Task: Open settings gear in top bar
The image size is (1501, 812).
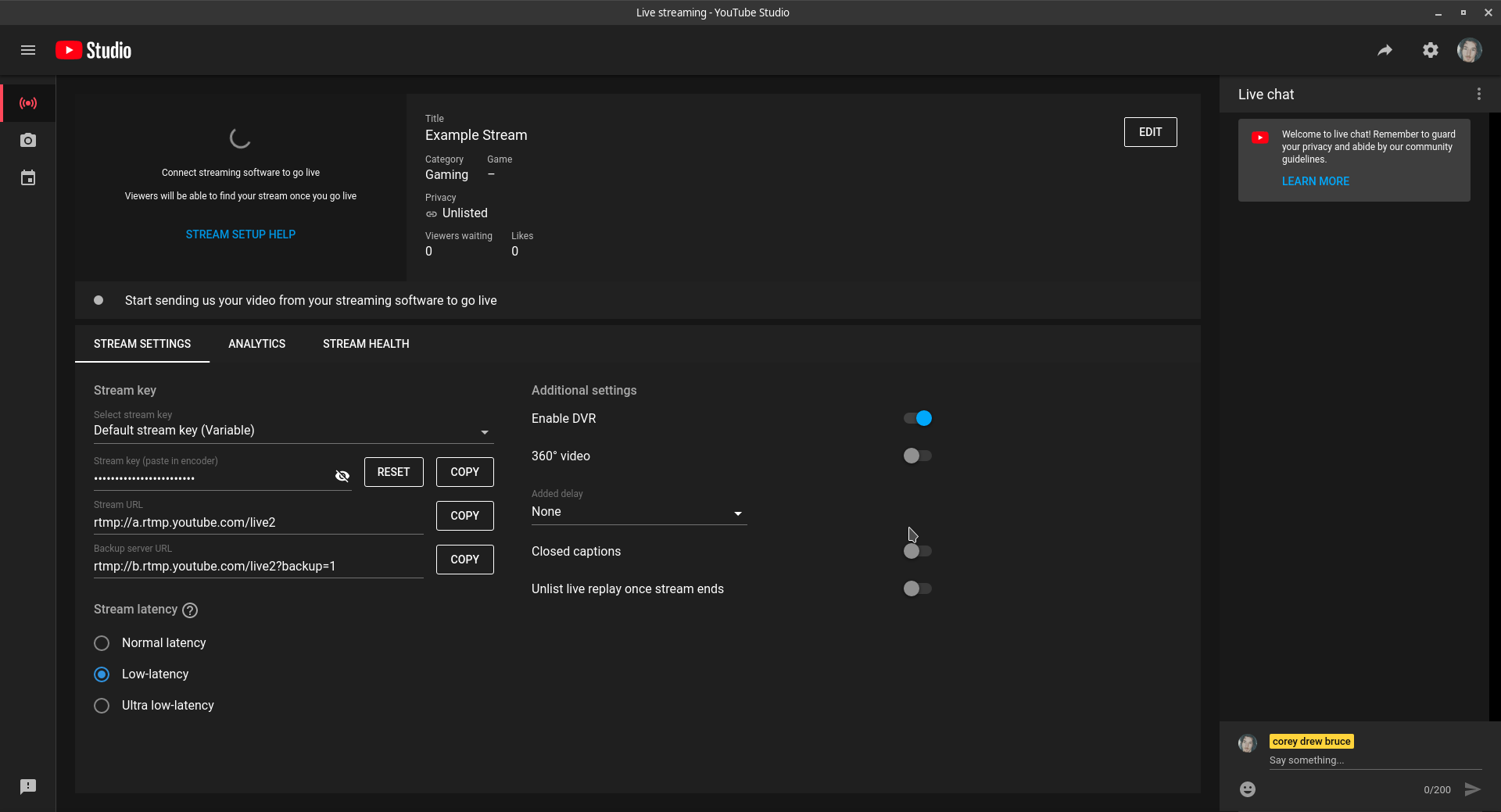Action: (x=1430, y=50)
